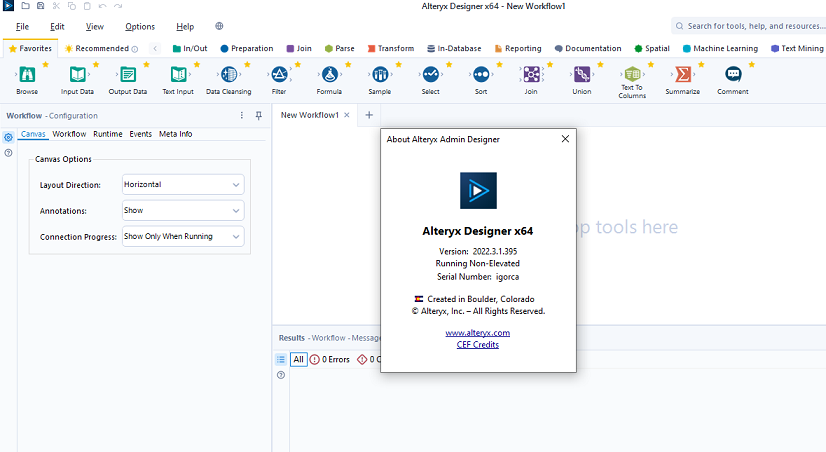This screenshot has height=452, width=826.
Task: Open the Spatial tool category
Action: [652, 48]
